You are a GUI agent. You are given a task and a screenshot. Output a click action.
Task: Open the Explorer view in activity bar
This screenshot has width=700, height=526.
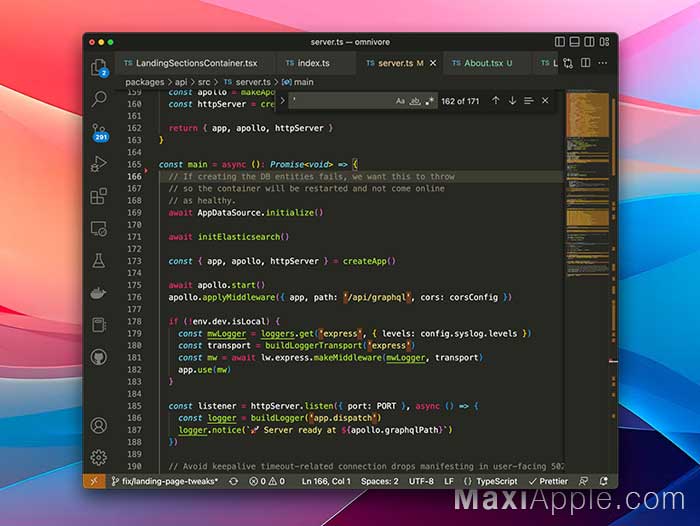(99, 67)
